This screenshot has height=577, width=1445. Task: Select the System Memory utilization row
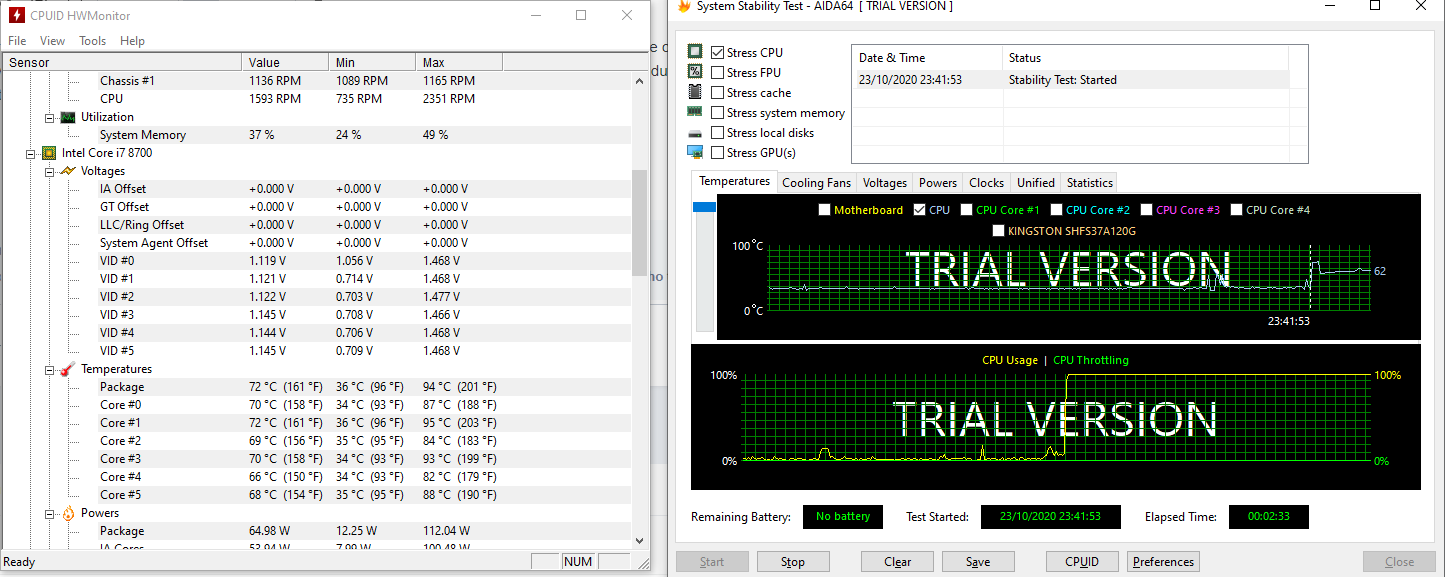click(316, 135)
